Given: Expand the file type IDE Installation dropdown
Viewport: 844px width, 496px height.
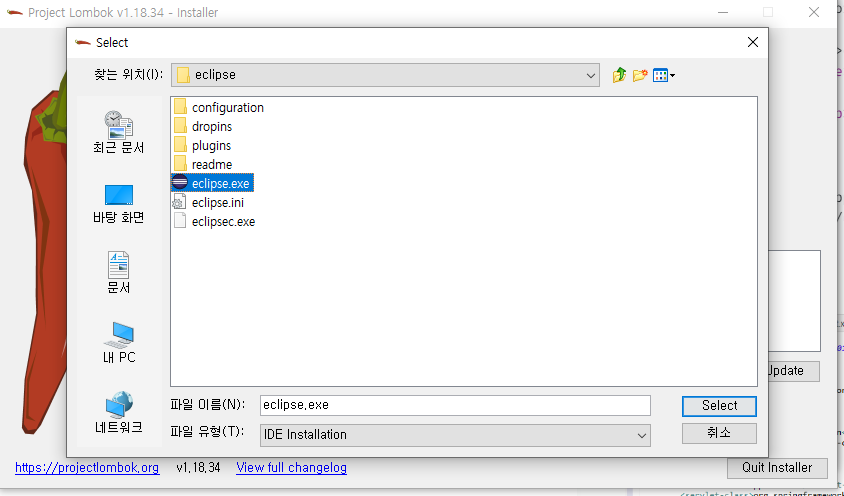Looking at the screenshot, I should [x=455, y=435].
